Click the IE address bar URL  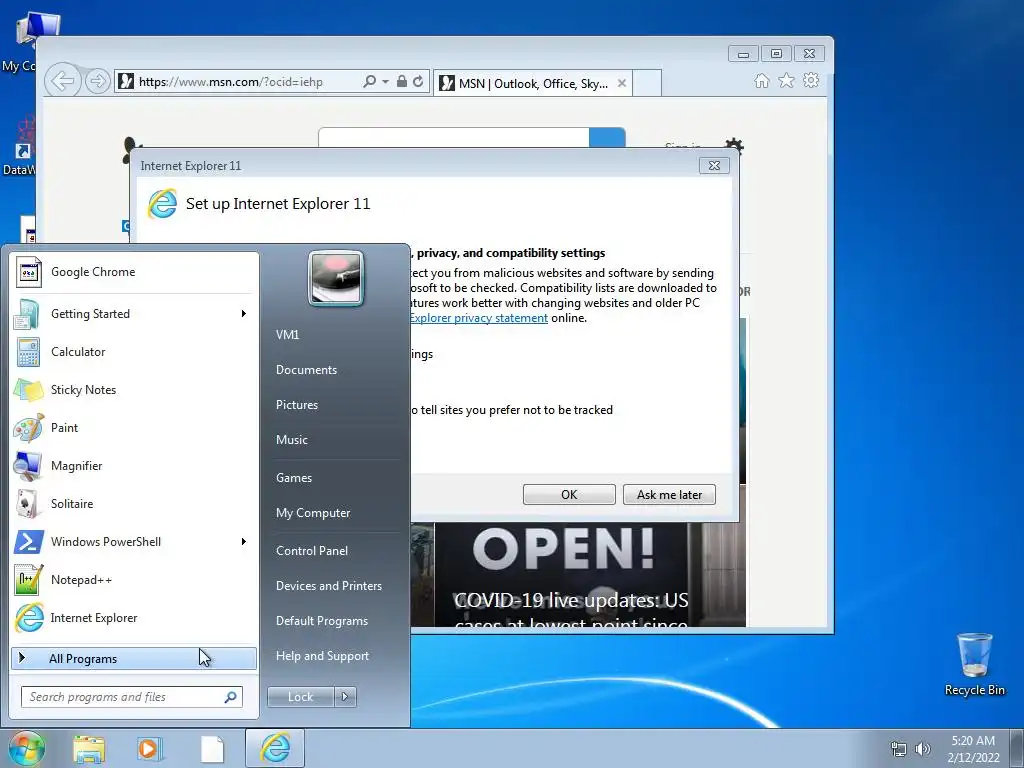click(231, 82)
